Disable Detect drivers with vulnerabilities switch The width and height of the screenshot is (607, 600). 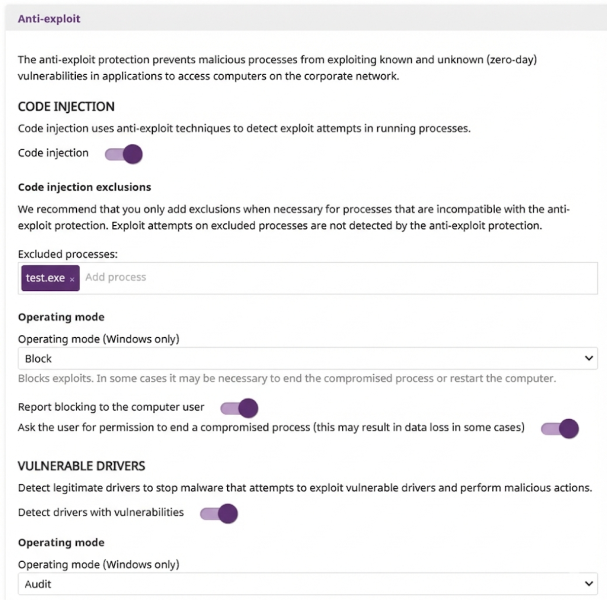219,514
